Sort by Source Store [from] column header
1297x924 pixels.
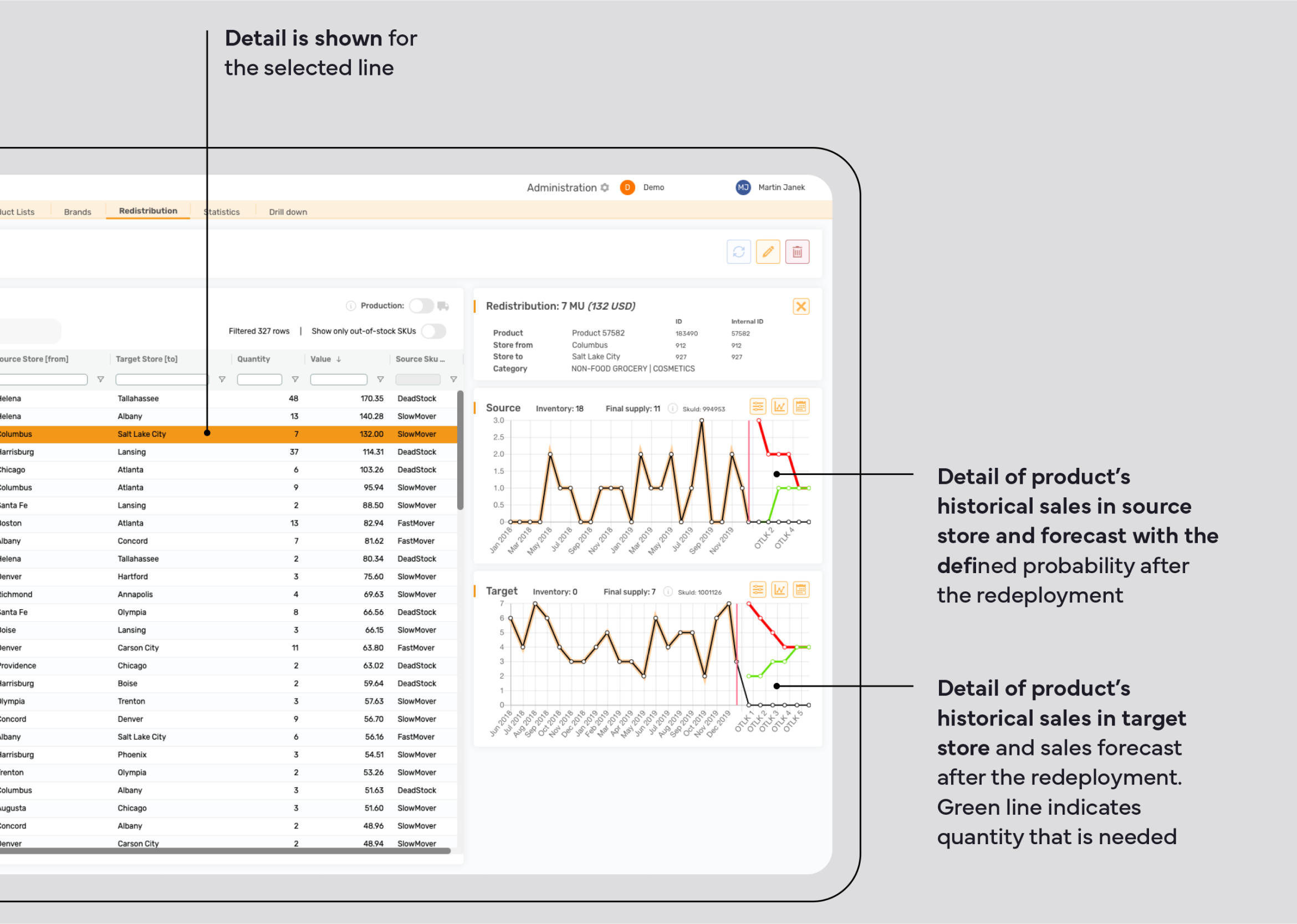[x=34, y=359]
